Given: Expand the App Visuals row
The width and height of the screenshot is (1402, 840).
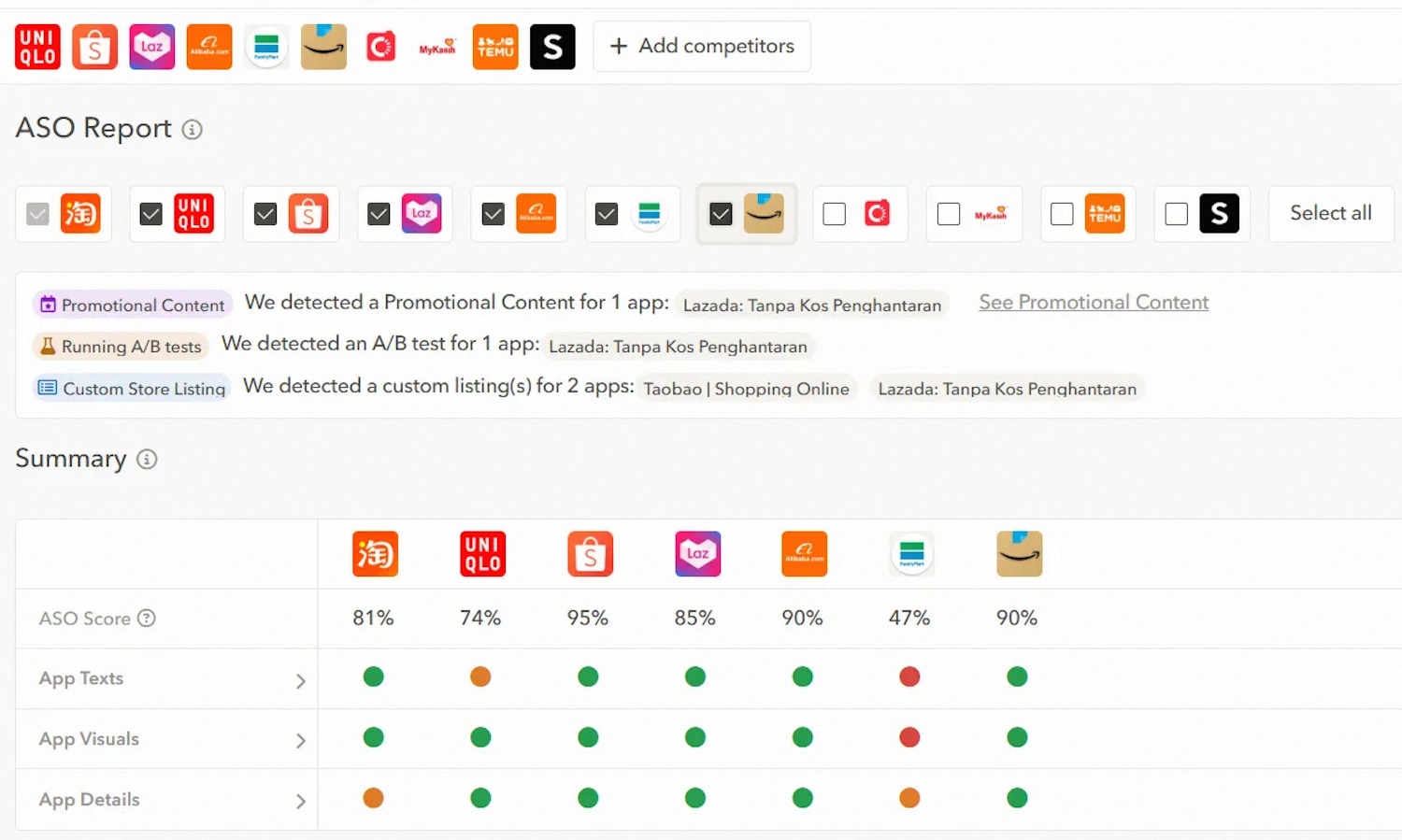Looking at the screenshot, I should tap(301, 741).
